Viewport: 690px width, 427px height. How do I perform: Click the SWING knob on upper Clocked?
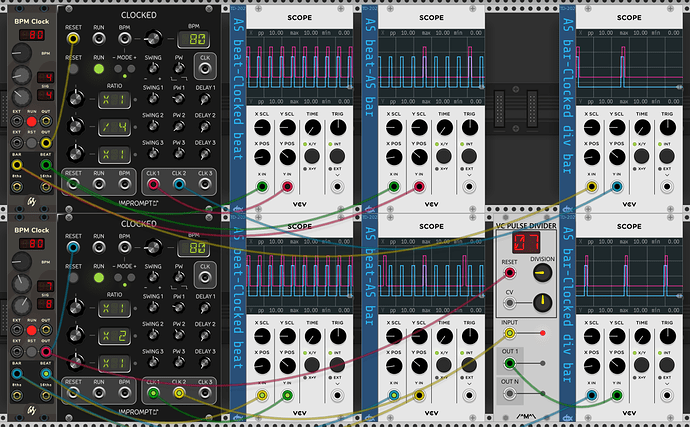[x=153, y=69]
